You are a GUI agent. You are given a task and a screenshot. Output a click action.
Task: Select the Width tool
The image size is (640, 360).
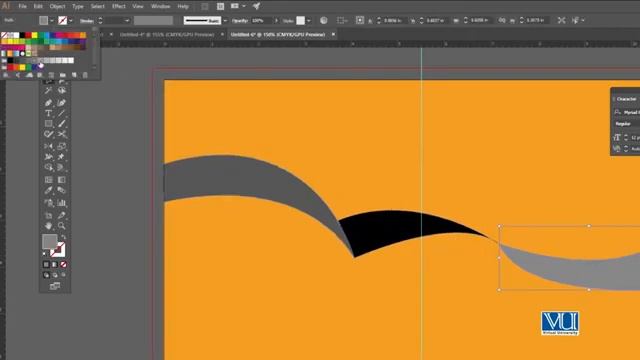tap(49, 157)
